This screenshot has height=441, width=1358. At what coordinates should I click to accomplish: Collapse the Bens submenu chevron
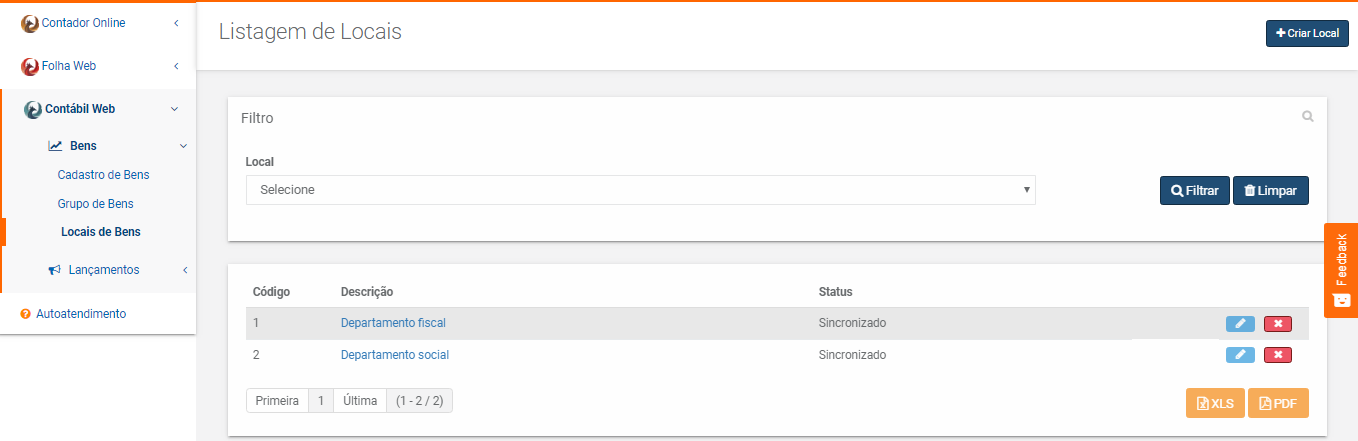(183, 146)
